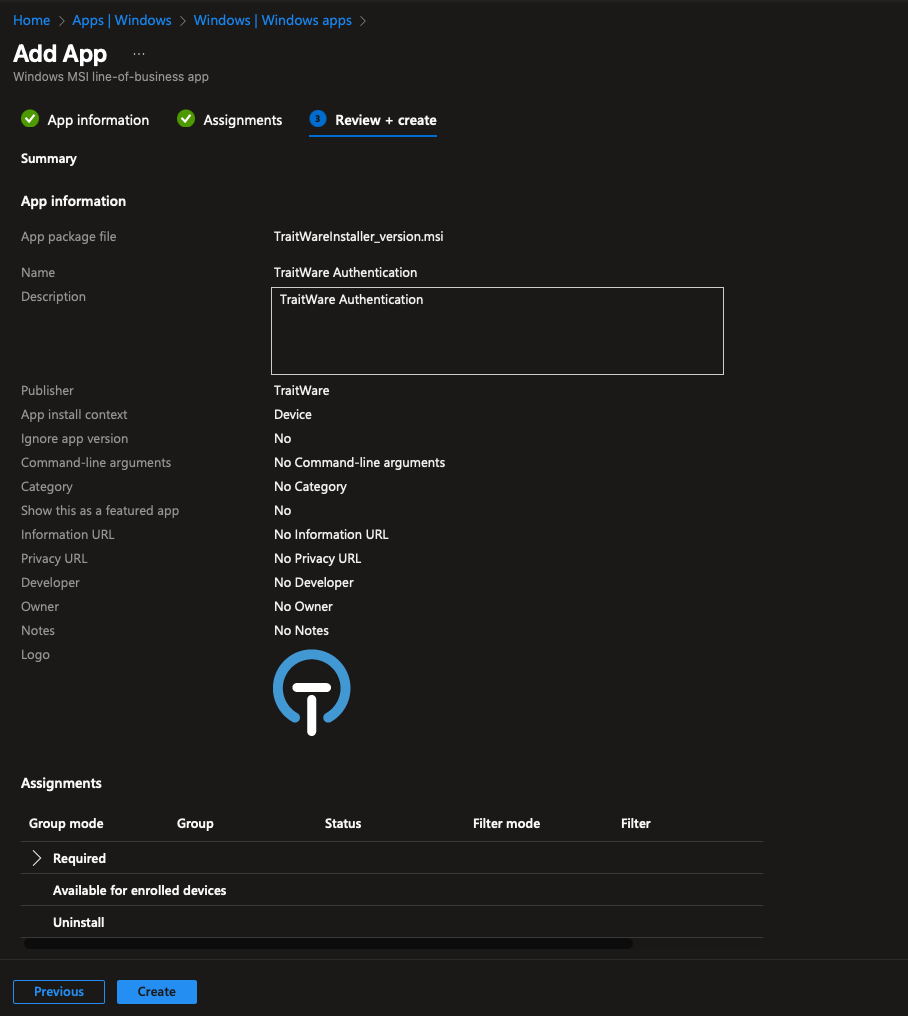Open the Apps | Windows breadcrumb
This screenshot has height=1016, width=908.
coord(122,20)
